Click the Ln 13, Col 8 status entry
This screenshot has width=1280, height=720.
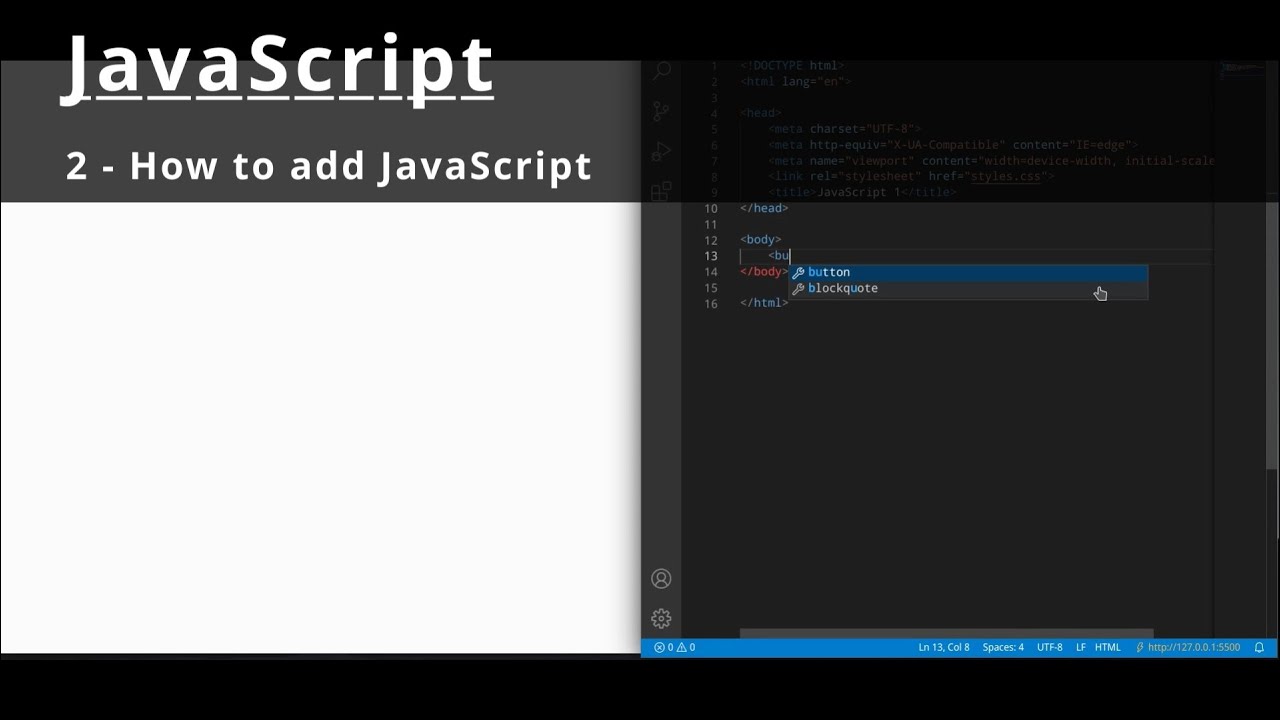point(944,647)
